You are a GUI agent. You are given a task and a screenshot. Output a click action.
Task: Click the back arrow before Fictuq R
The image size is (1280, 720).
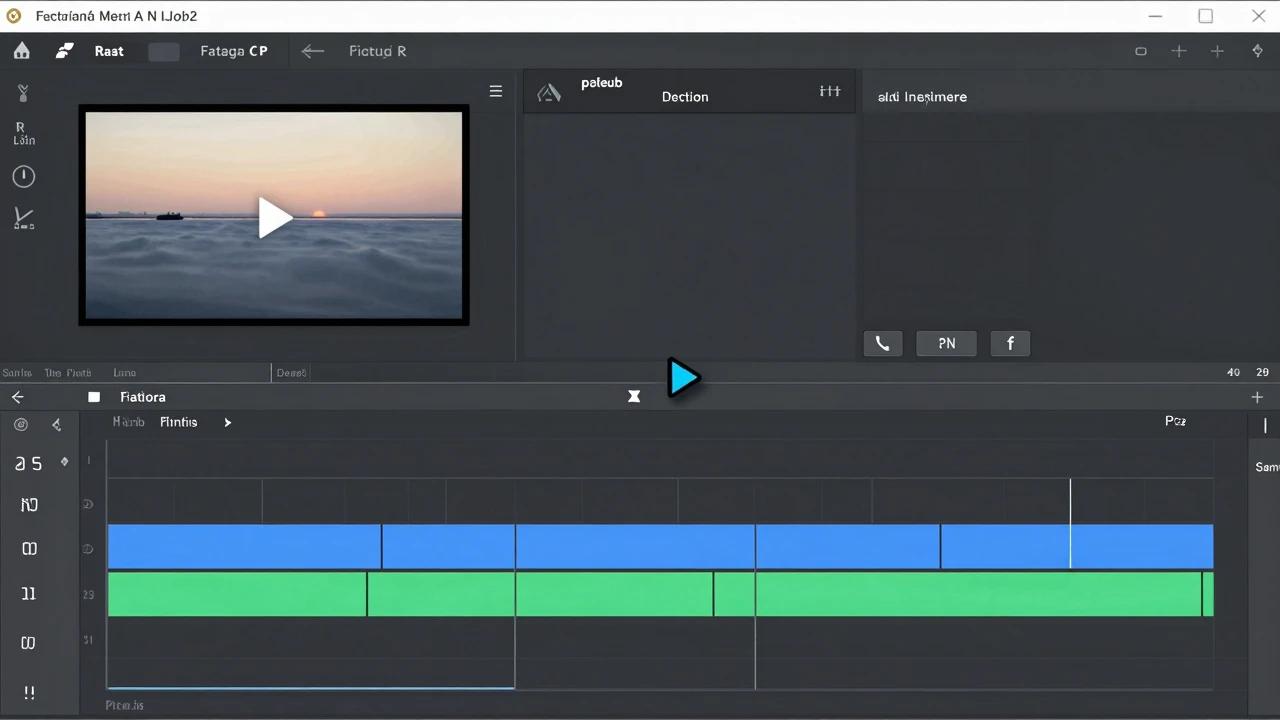point(313,51)
